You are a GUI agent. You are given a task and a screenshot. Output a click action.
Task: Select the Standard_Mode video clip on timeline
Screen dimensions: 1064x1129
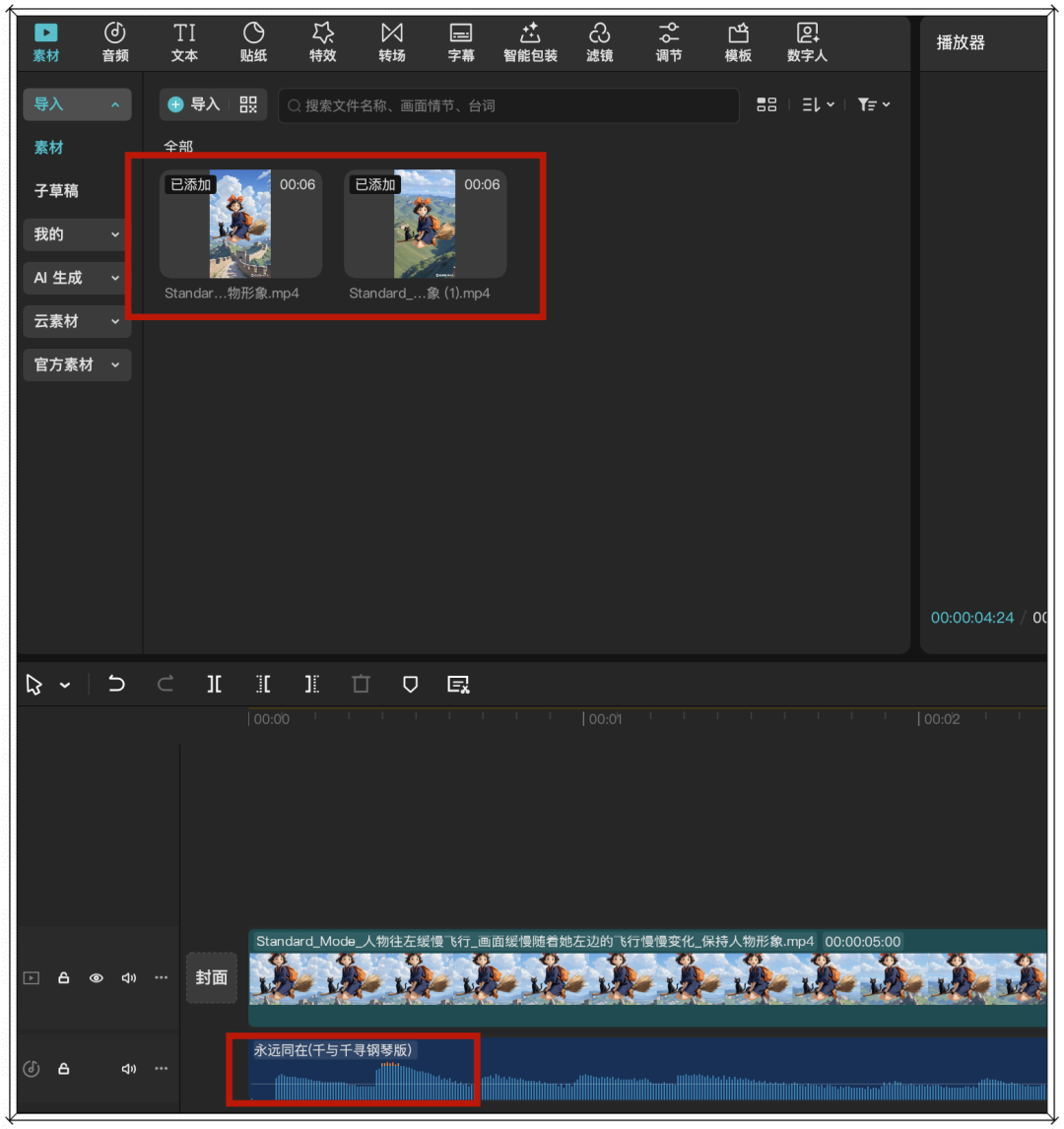648,978
